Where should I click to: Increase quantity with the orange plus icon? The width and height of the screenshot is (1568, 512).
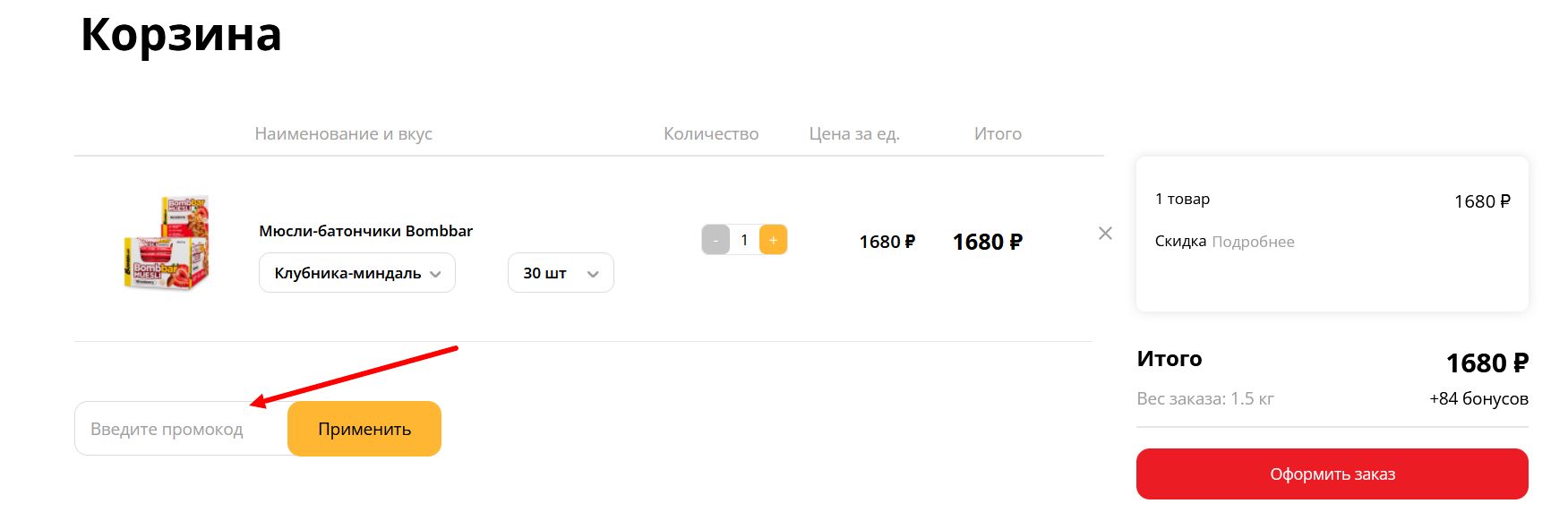[x=773, y=240]
